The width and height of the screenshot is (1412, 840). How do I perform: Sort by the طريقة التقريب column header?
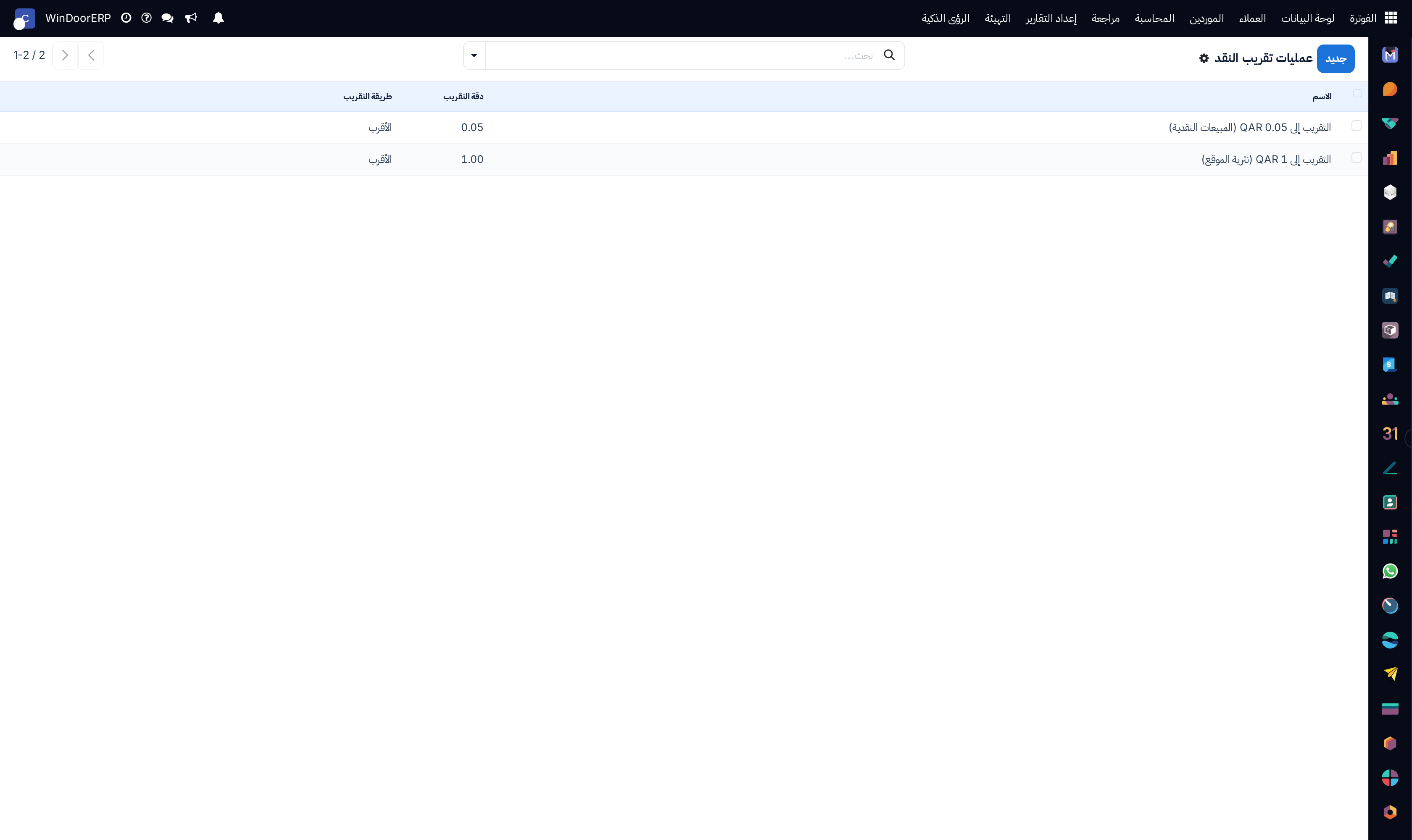click(368, 96)
